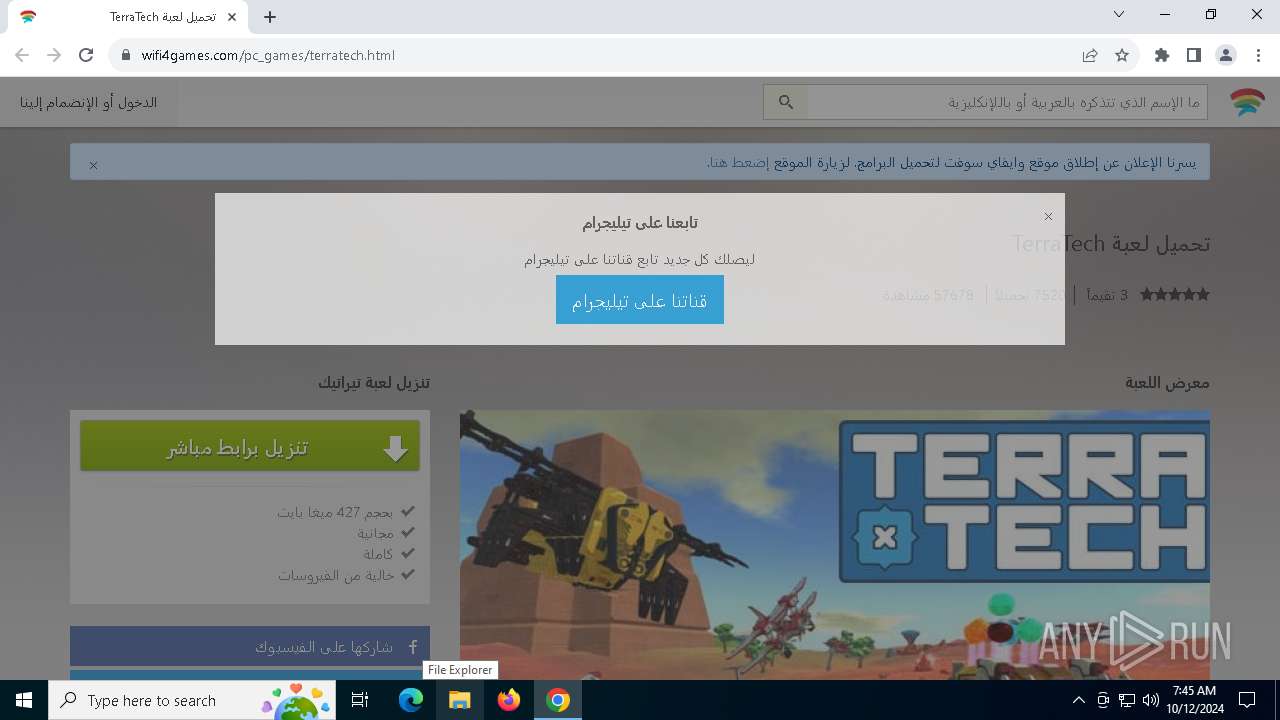Image resolution: width=1280 pixels, height=720 pixels.
Task: Switch to Chrome on the taskbar
Action: click(558, 700)
